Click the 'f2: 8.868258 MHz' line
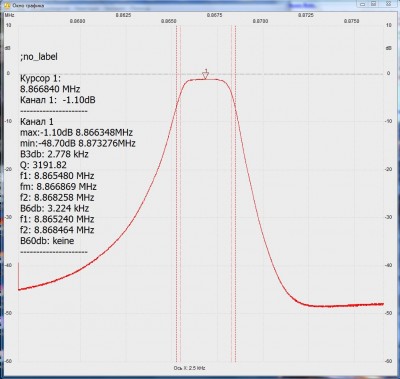The height and width of the screenshot is (379, 400). tap(57, 197)
